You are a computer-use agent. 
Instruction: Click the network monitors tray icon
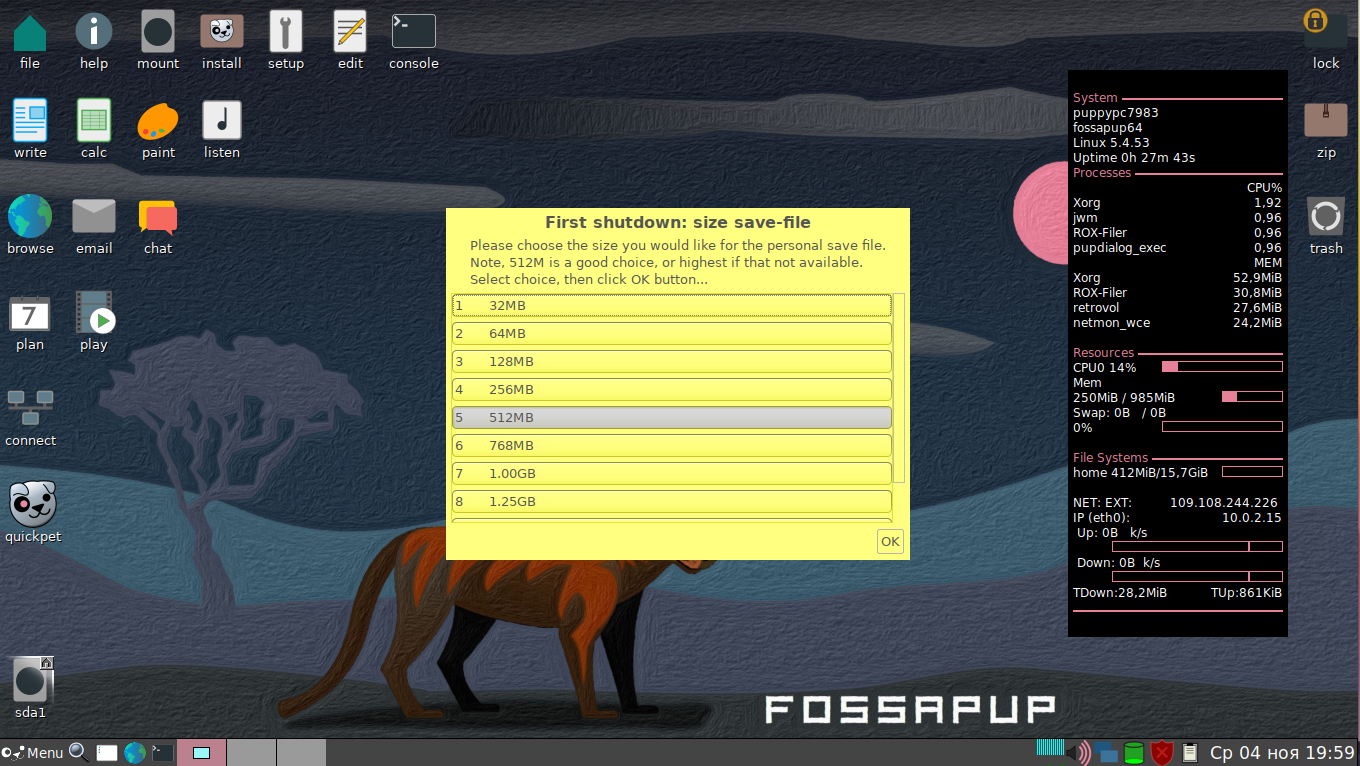tap(1106, 752)
